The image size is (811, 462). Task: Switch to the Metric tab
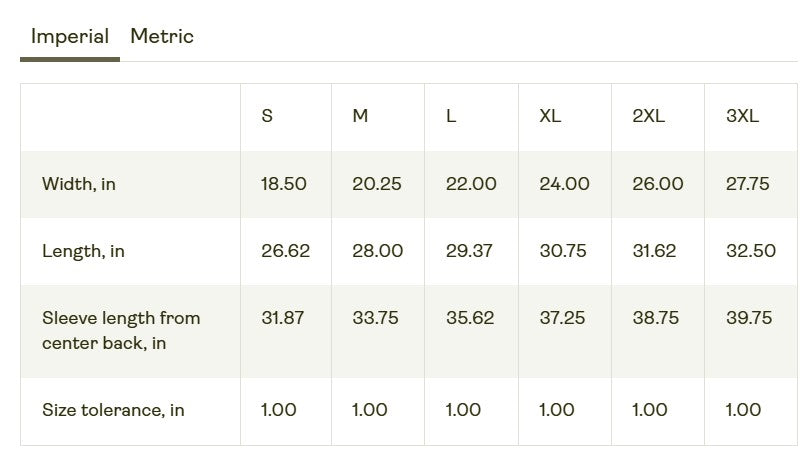162,37
